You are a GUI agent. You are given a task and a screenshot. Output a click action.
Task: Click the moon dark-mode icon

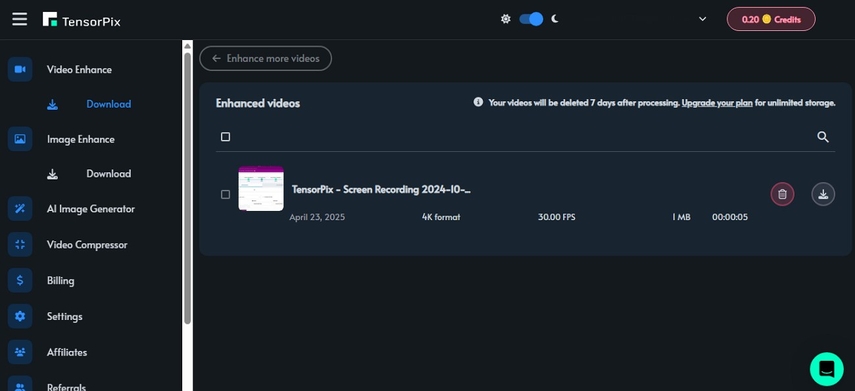point(555,19)
